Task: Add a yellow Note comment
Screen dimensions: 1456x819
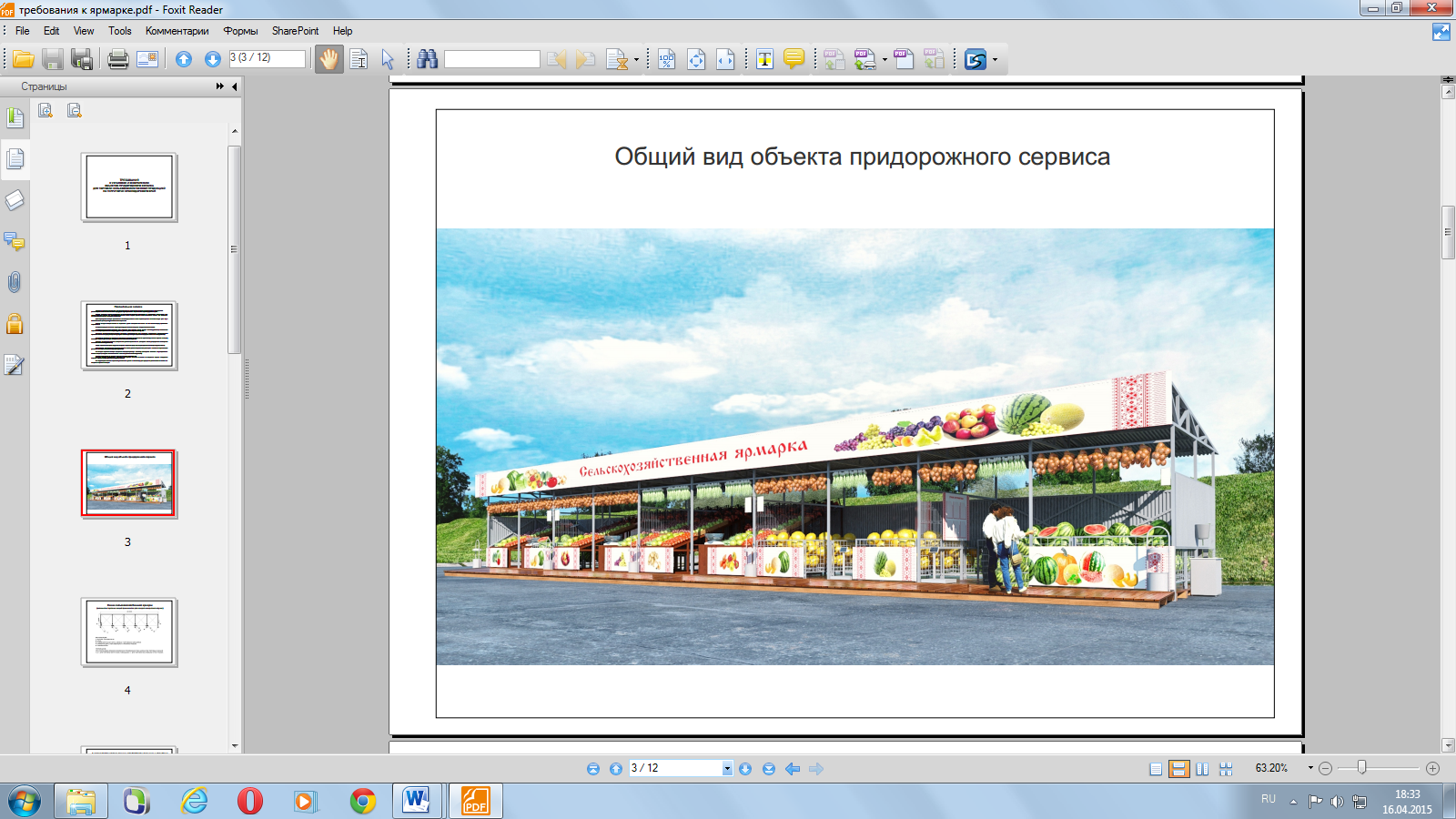Action: pos(794,59)
